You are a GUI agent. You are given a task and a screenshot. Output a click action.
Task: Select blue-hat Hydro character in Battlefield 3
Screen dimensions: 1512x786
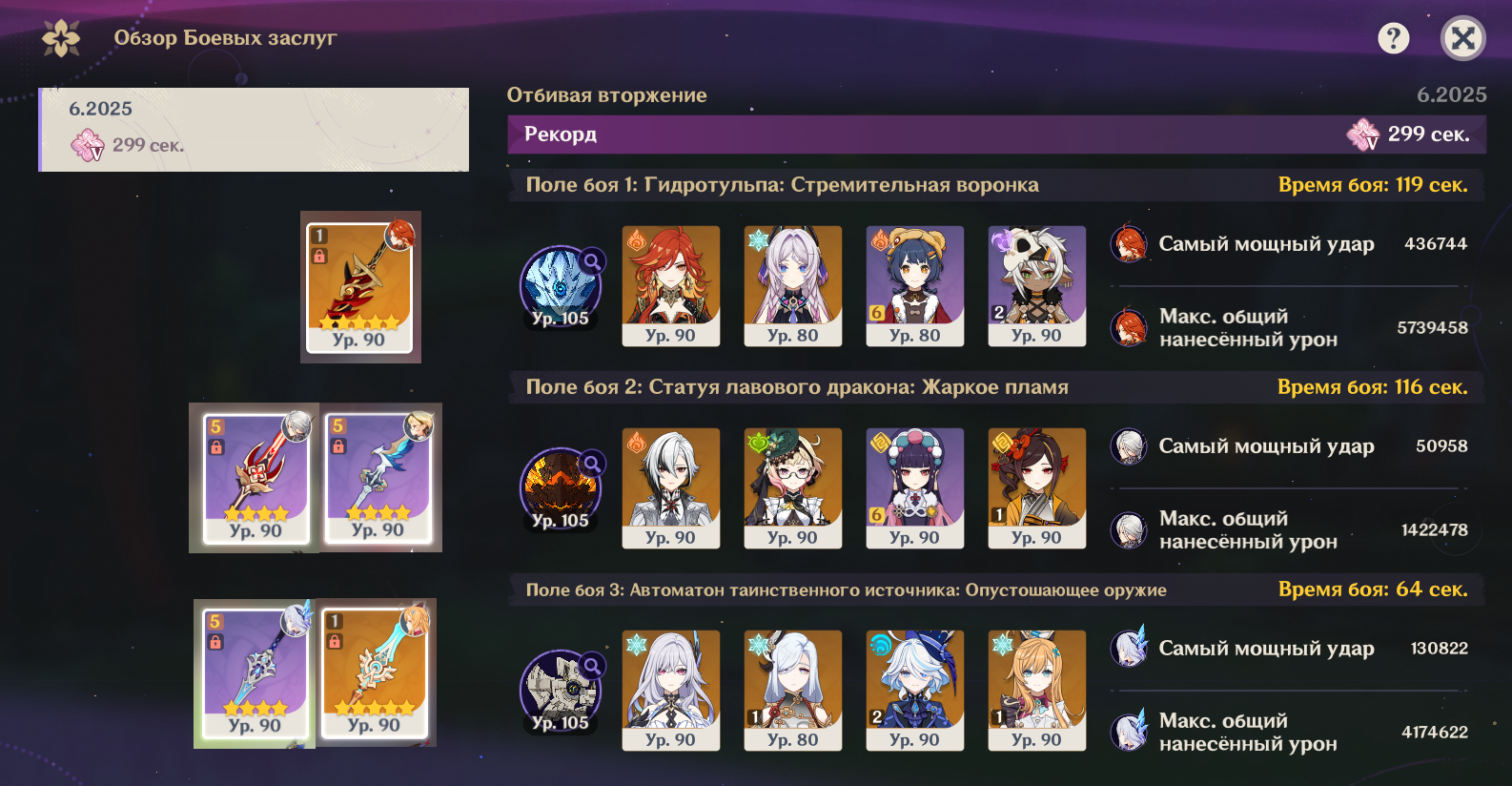(914, 691)
